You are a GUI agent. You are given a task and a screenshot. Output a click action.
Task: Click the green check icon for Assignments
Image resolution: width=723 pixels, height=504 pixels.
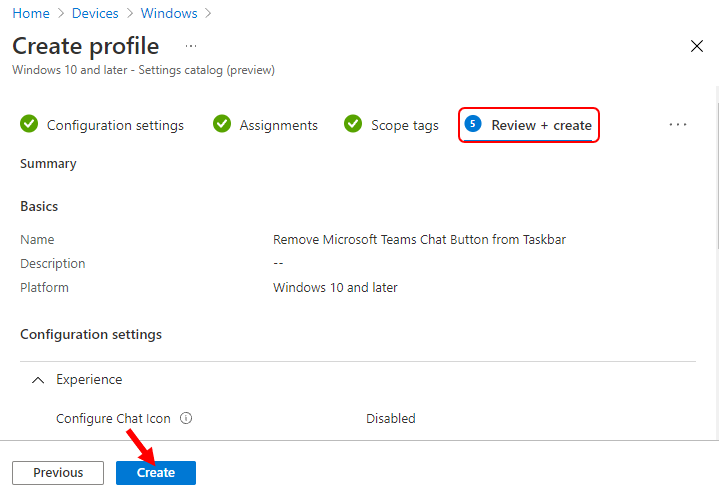click(x=222, y=124)
